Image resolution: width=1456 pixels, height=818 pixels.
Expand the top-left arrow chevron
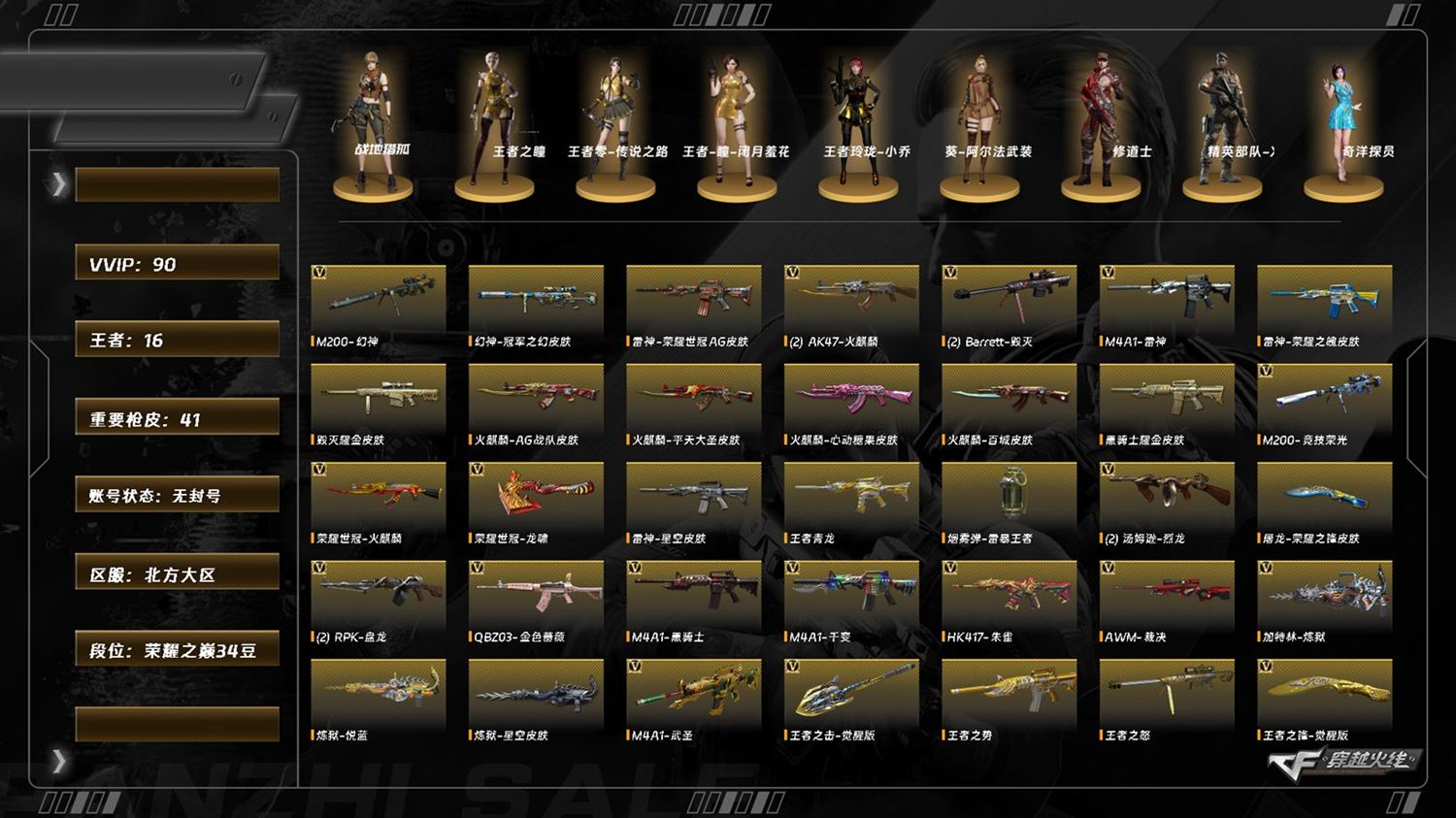coord(59,184)
